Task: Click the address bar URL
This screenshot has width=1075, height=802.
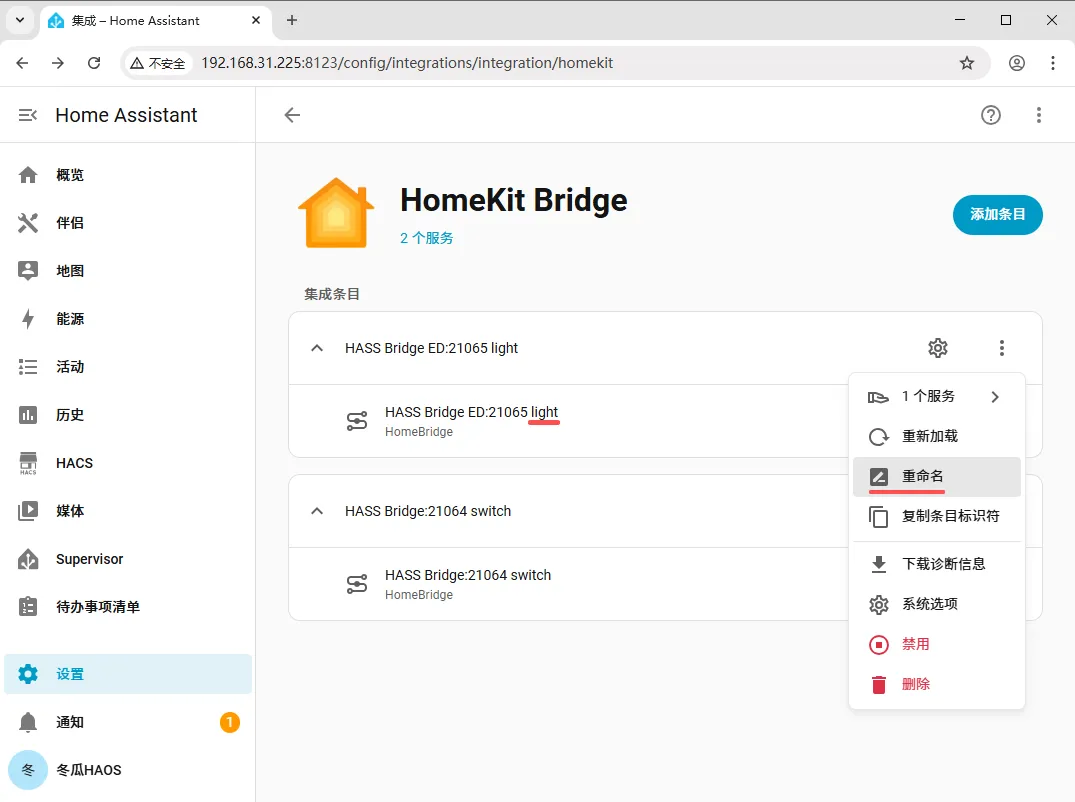Action: [407, 63]
